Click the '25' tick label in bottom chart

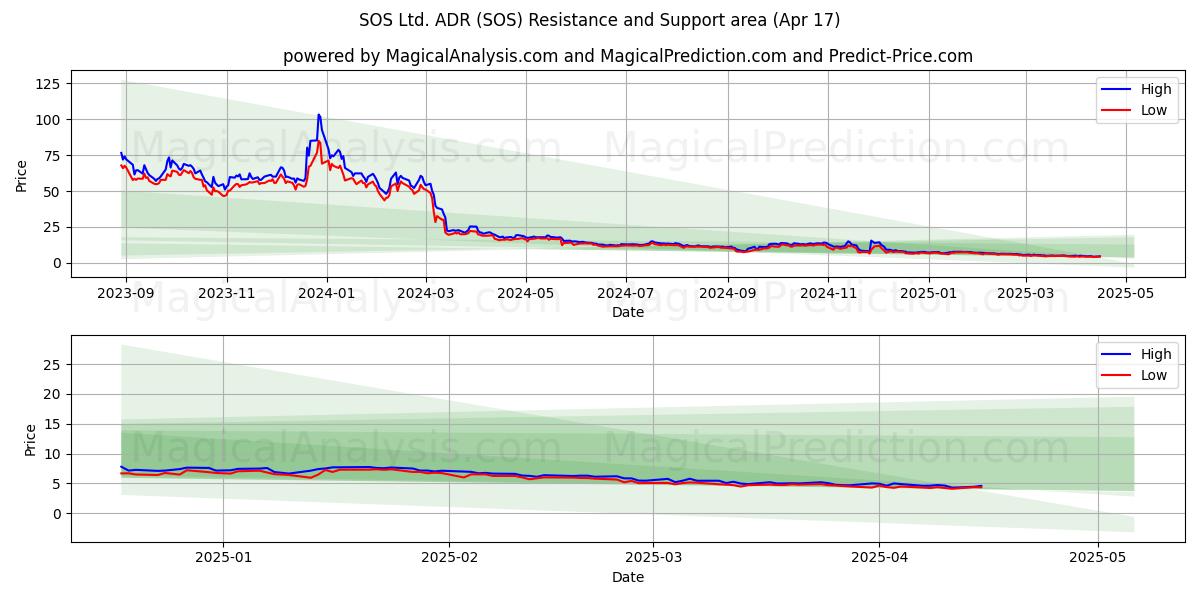[54, 365]
